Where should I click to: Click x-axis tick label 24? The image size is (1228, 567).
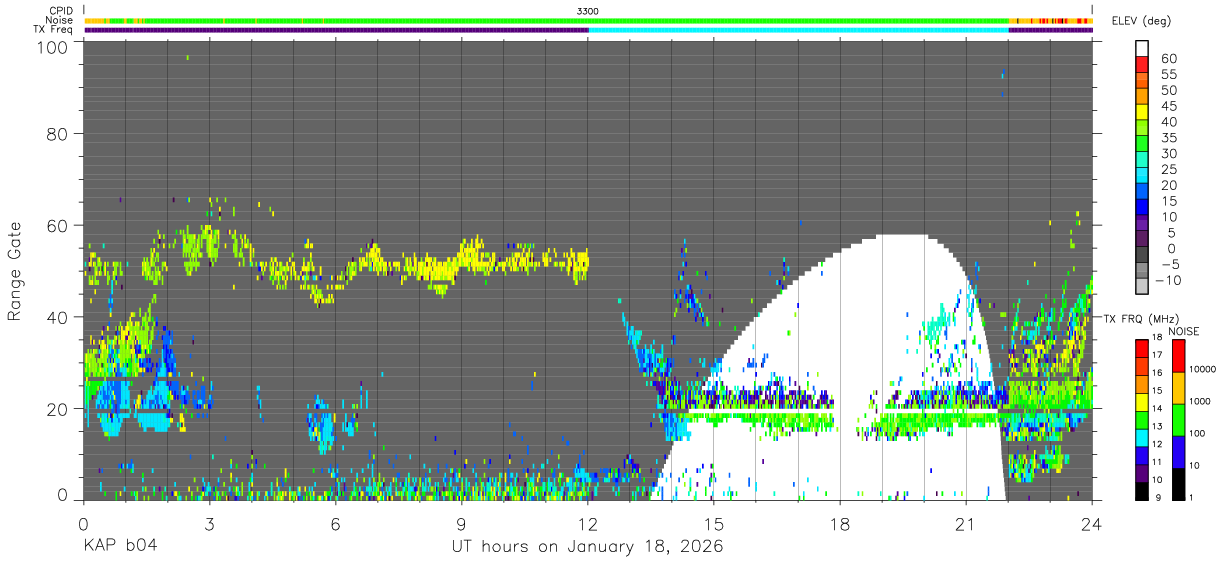1092,523
